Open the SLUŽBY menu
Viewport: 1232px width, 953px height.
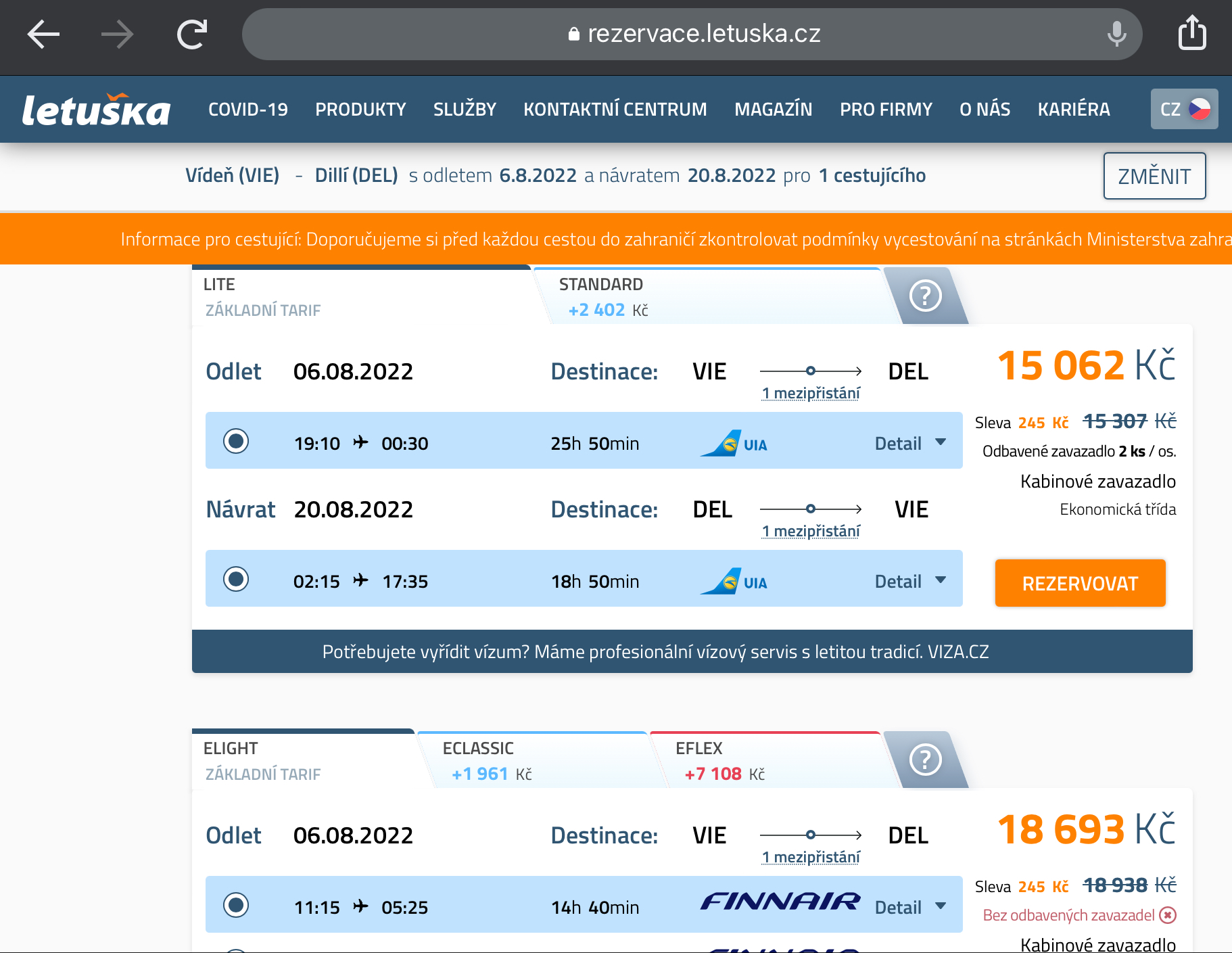tap(465, 109)
